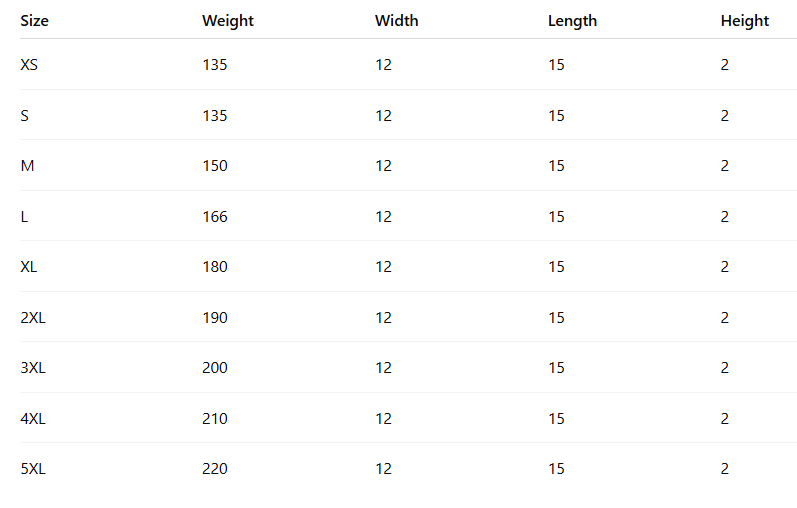The width and height of the screenshot is (797, 508).
Task: Select the weight value 190
Action: 215,318
